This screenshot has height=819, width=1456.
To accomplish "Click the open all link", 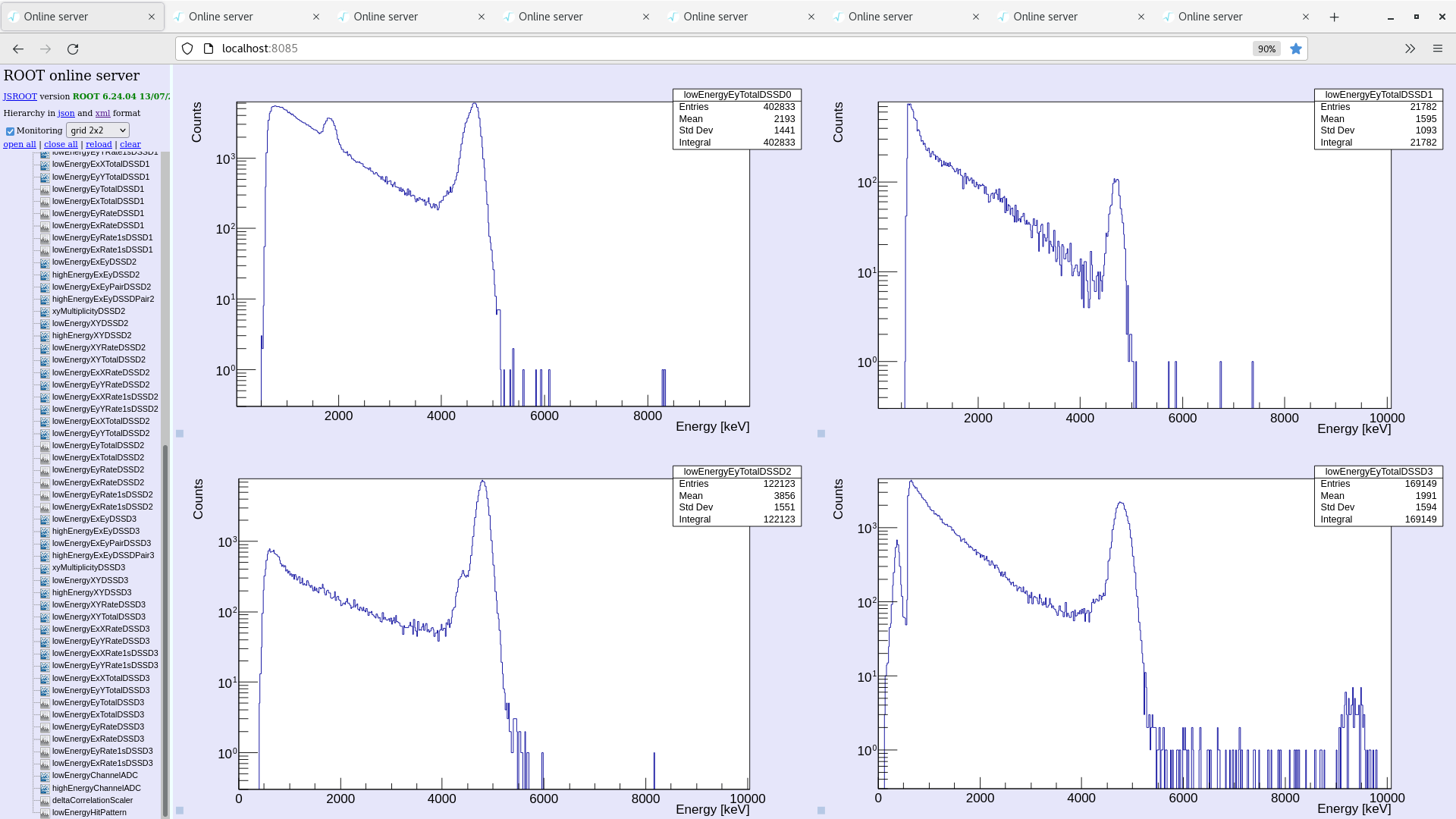I will [x=20, y=144].
